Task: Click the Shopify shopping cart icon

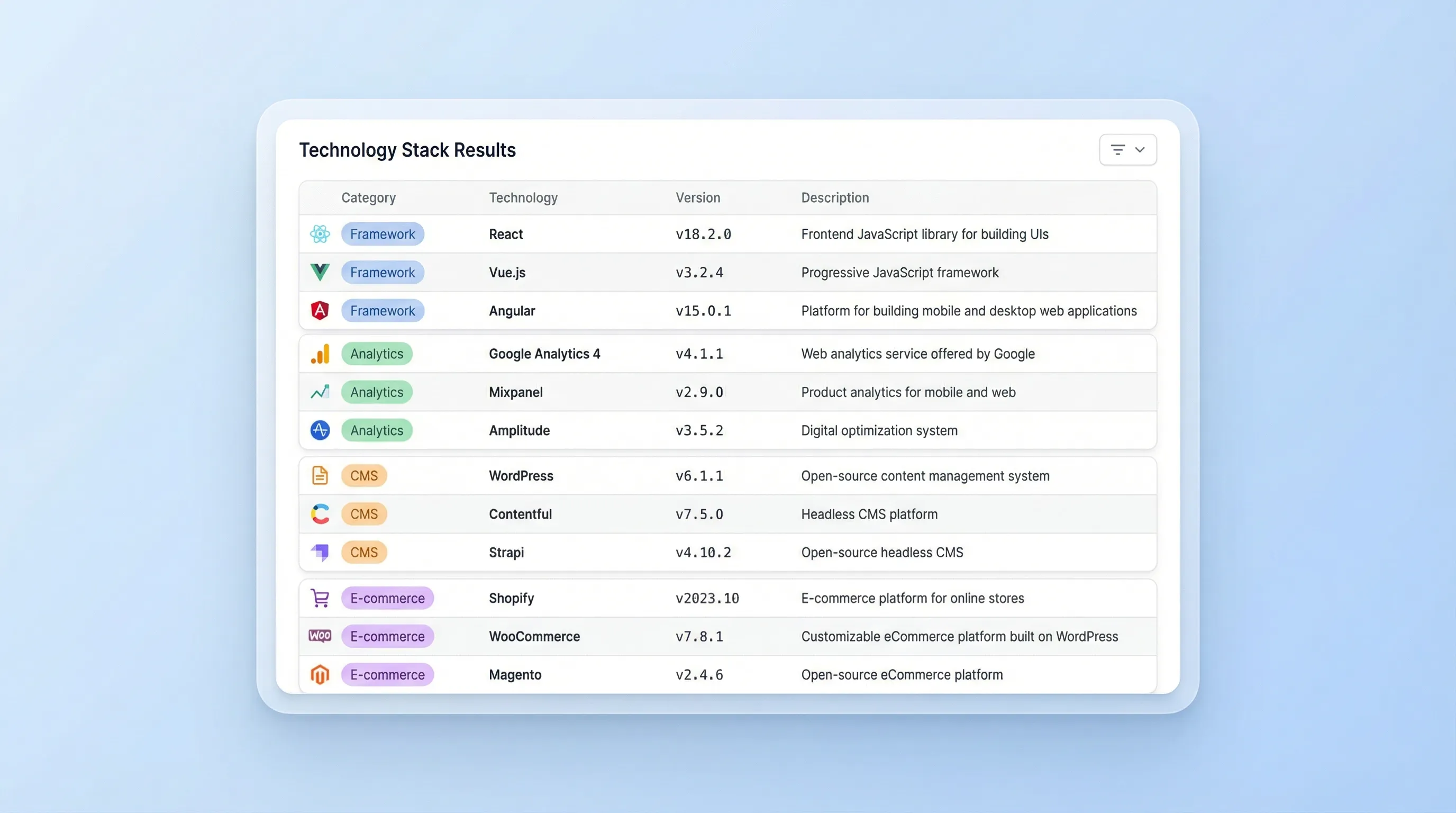Action: [x=320, y=598]
